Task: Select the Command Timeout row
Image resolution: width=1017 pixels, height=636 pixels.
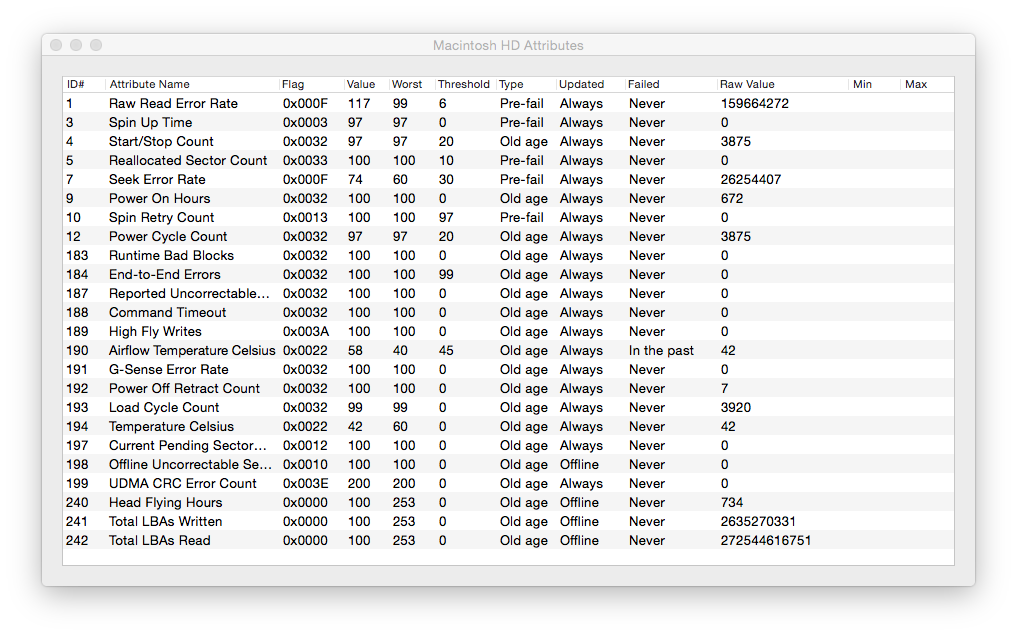Action: coord(508,312)
